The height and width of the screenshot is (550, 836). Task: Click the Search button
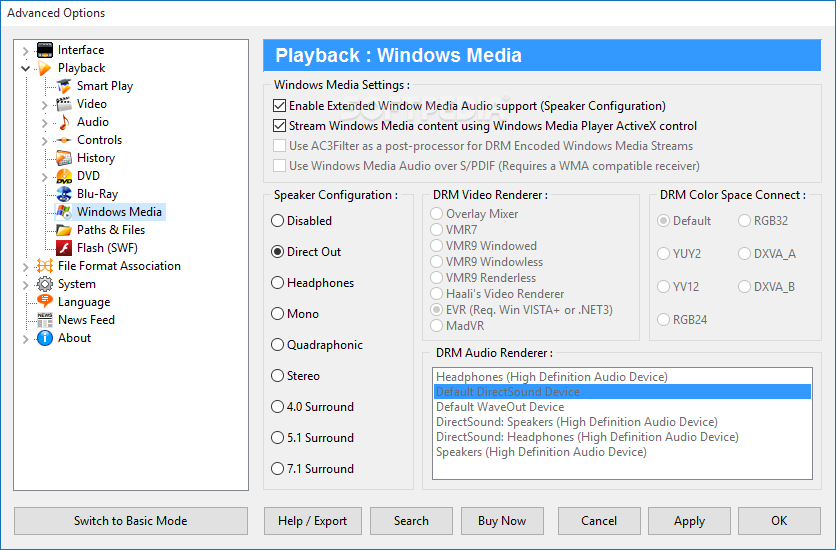(411, 521)
